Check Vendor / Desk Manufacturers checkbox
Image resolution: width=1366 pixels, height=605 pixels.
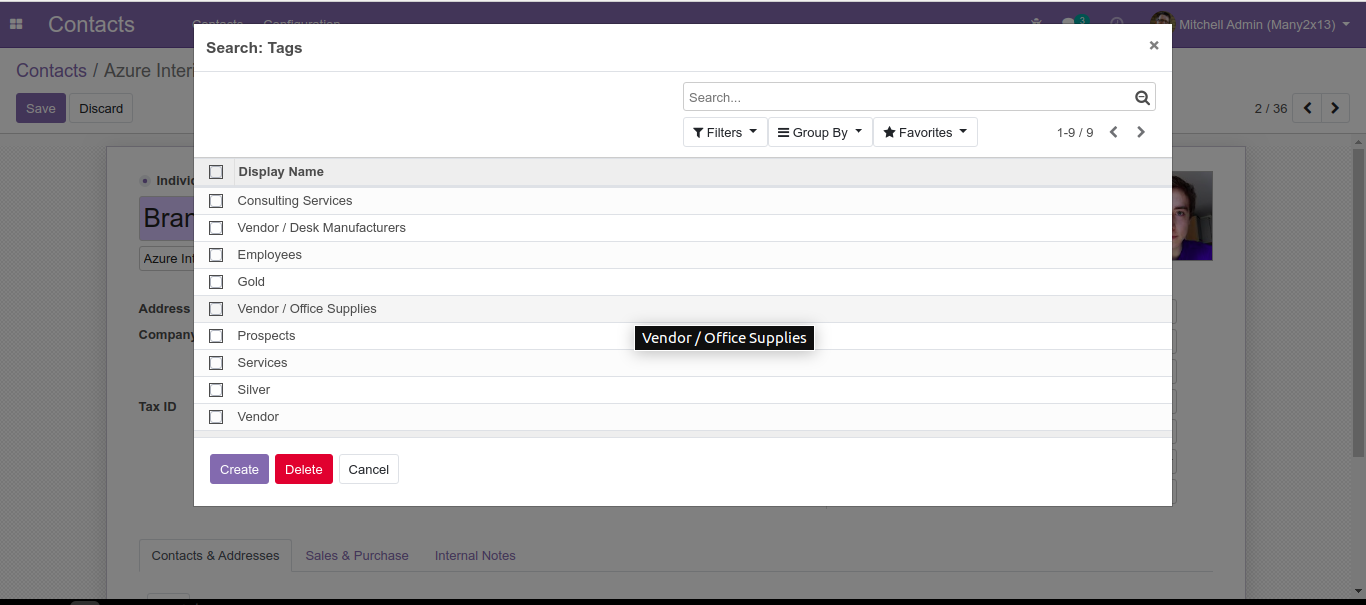click(216, 228)
